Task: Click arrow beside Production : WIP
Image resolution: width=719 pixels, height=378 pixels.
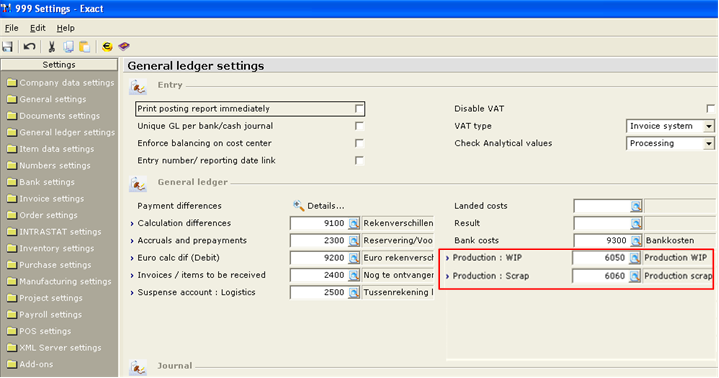Action: [448, 258]
